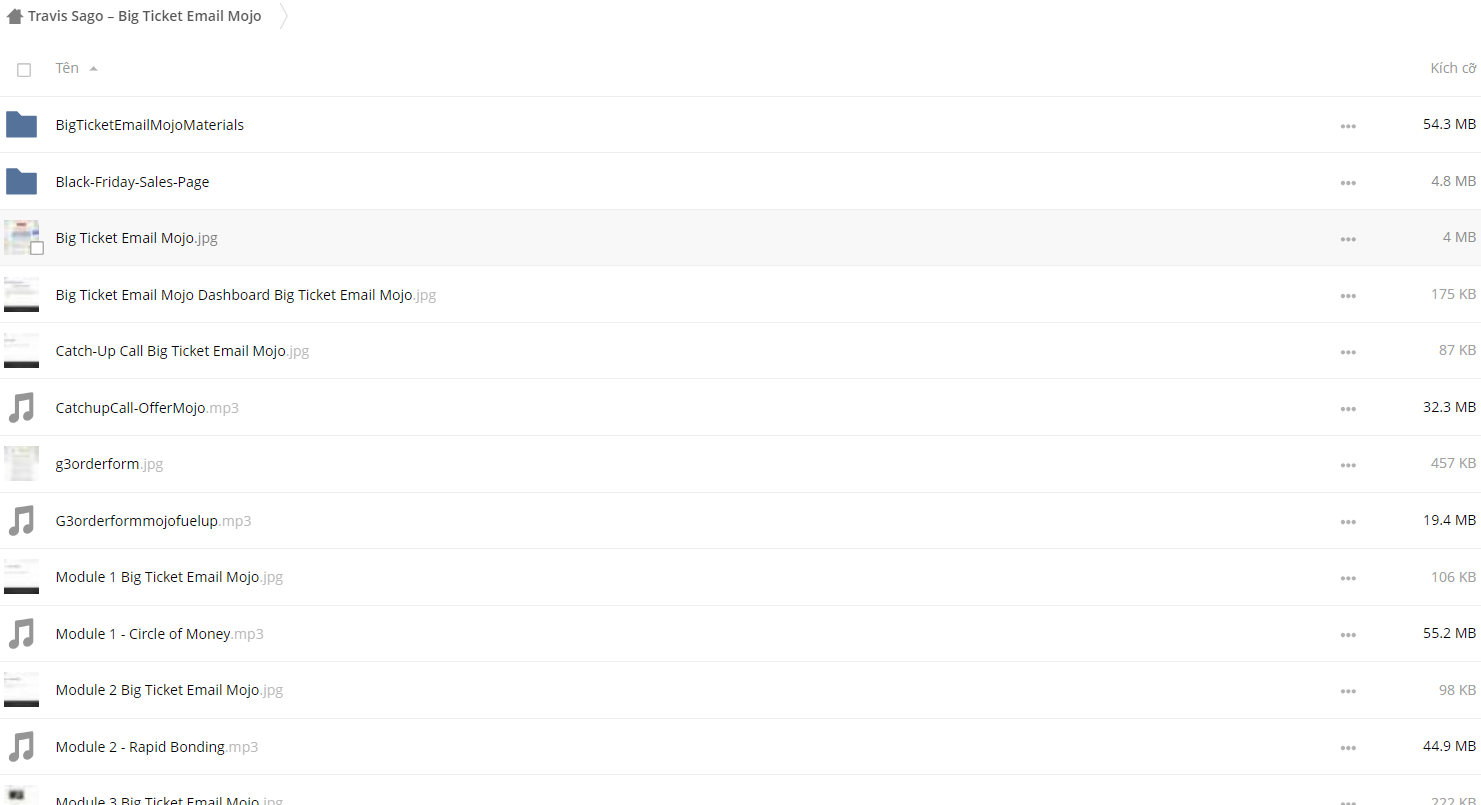1481x805 pixels.
Task: Click thumbnail of Big Ticket Email Mojo Dashboard image
Action: click(x=21, y=295)
